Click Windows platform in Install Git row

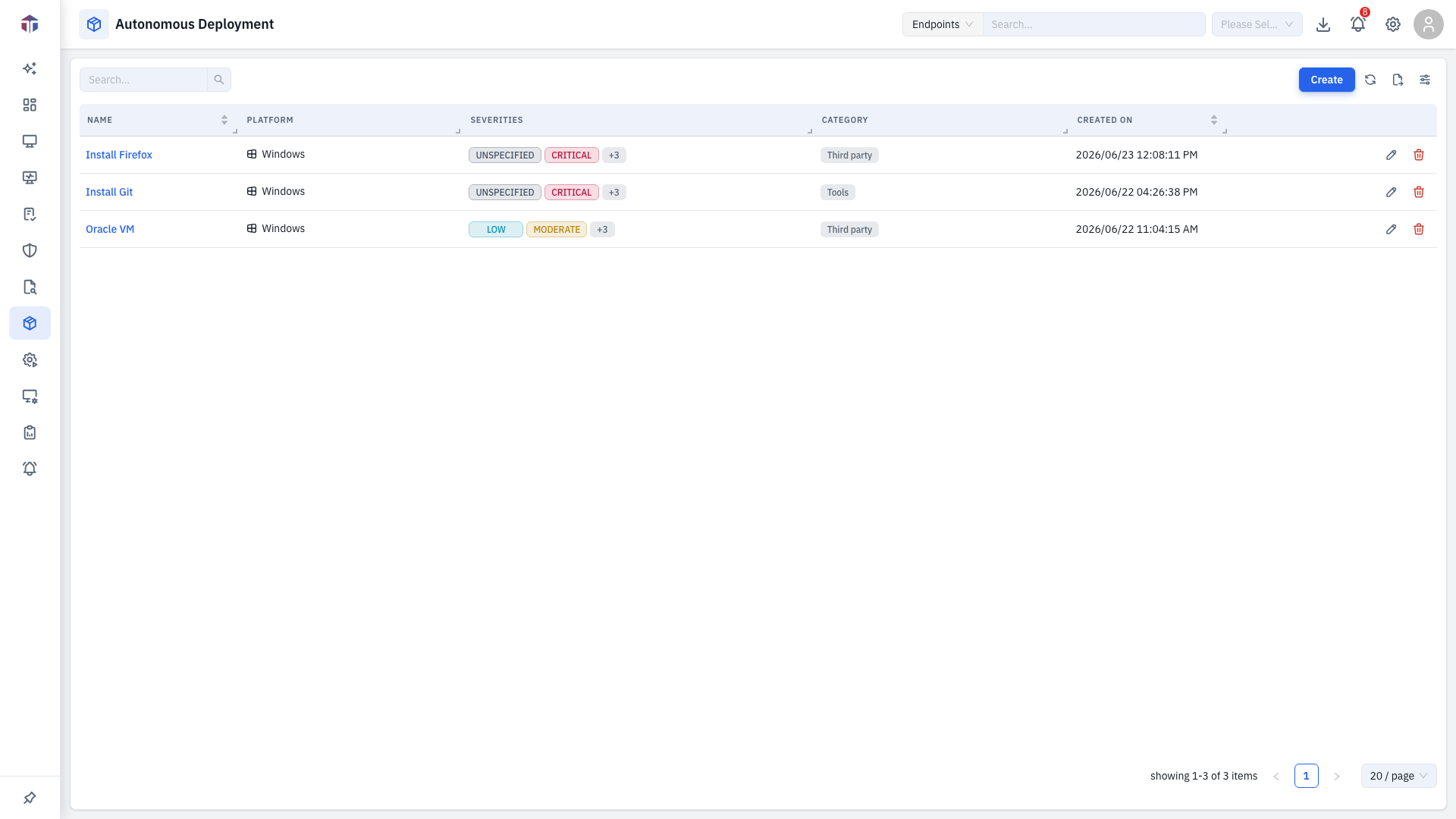click(x=276, y=191)
